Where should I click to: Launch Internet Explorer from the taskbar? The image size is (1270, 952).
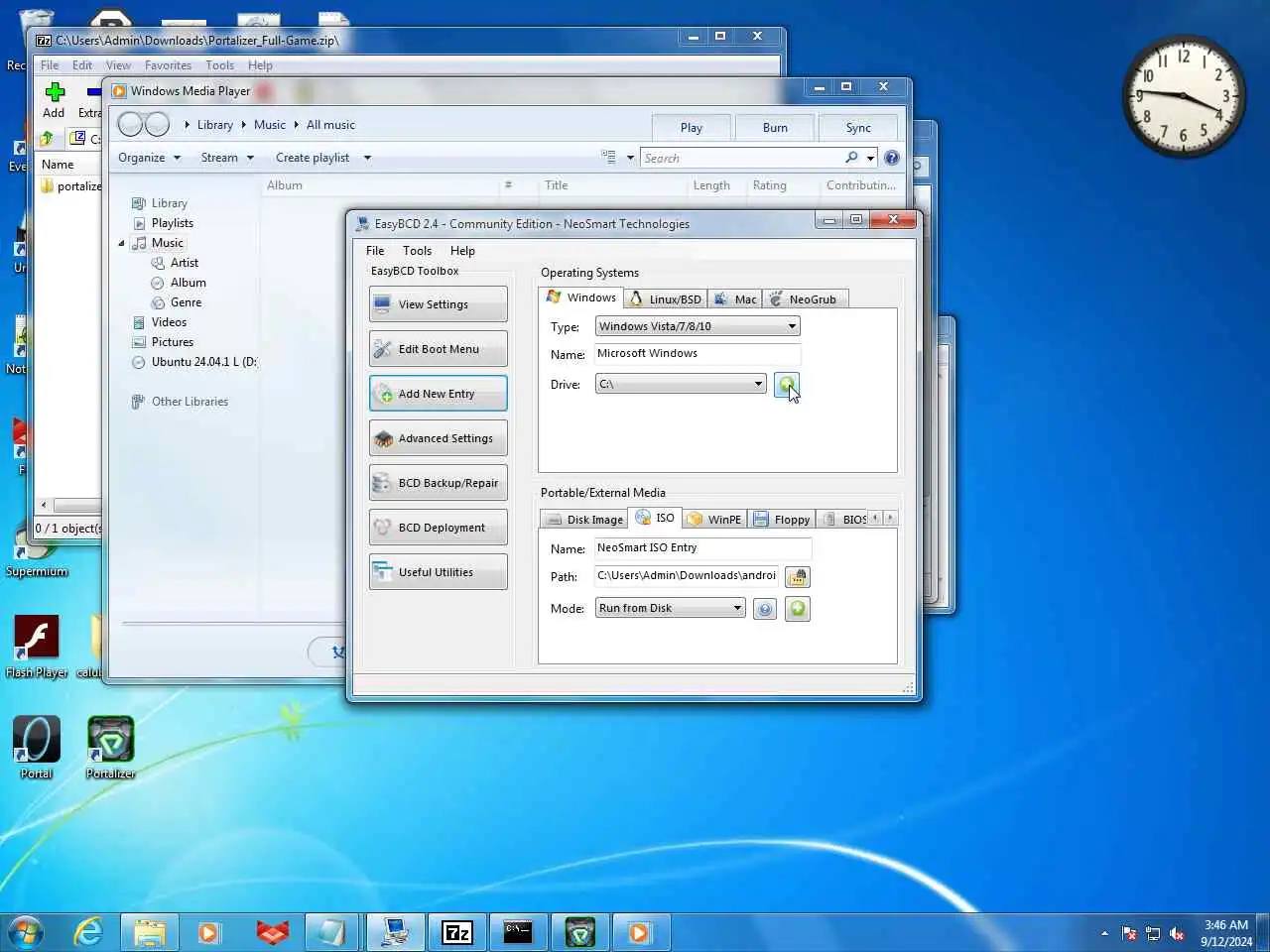(88, 932)
